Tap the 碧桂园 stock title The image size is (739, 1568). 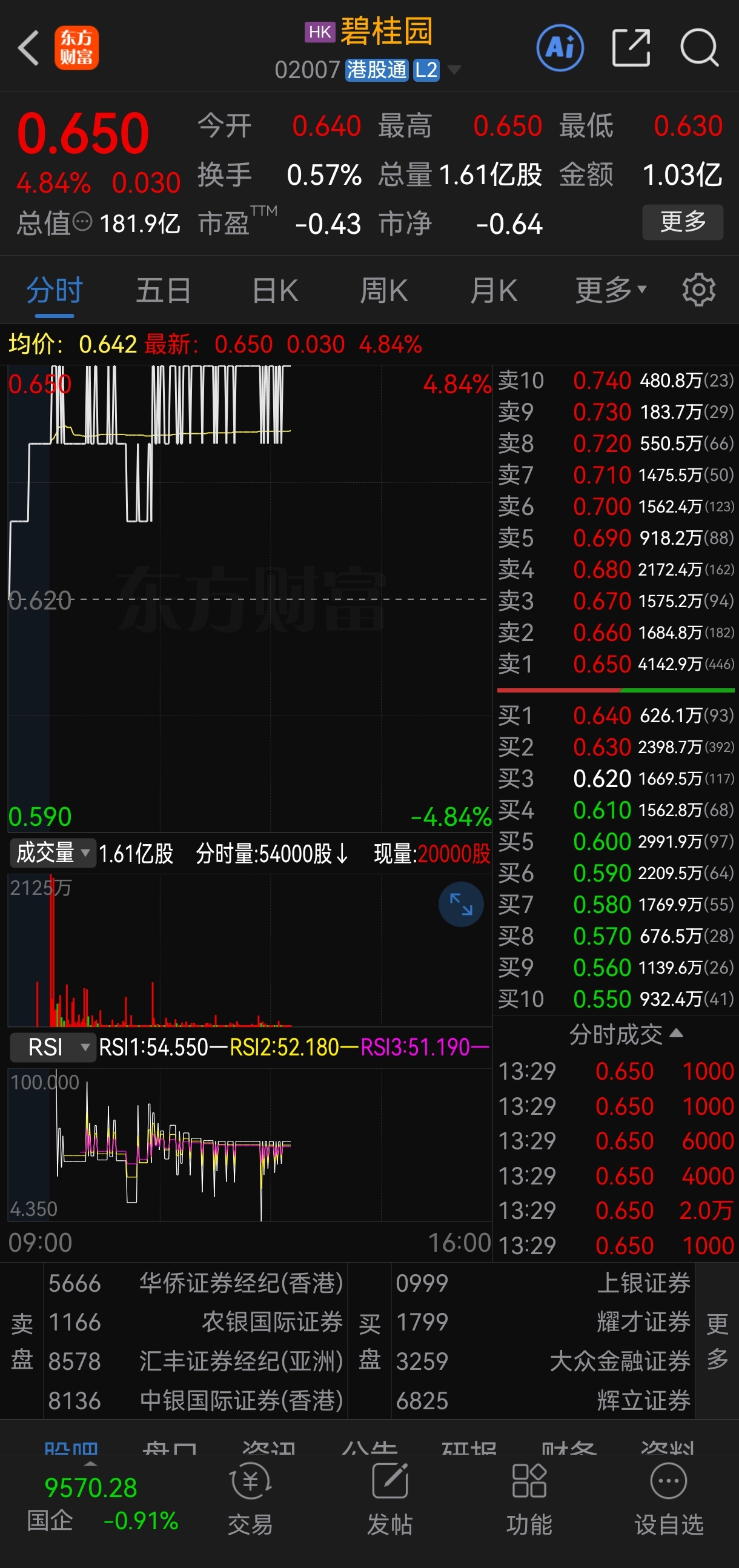pos(386,32)
